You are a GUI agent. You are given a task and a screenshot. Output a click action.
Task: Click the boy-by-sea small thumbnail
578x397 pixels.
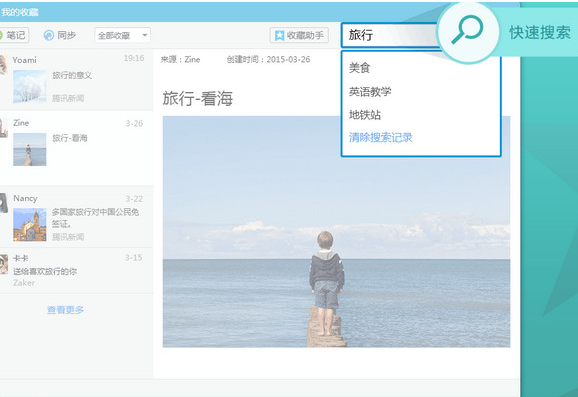pos(30,149)
